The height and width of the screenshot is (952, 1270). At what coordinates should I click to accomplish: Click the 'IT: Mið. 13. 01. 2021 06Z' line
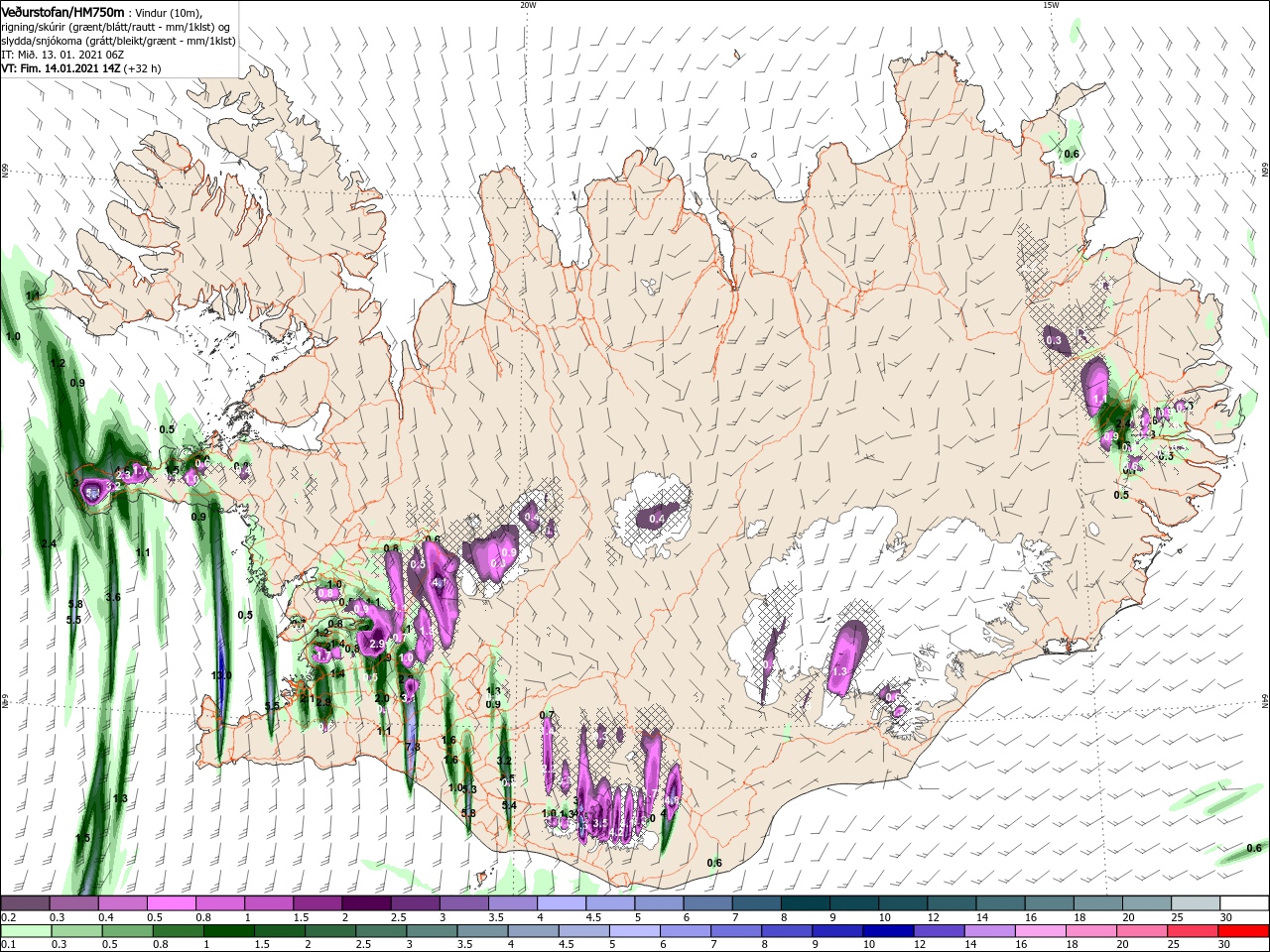(x=64, y=55)
